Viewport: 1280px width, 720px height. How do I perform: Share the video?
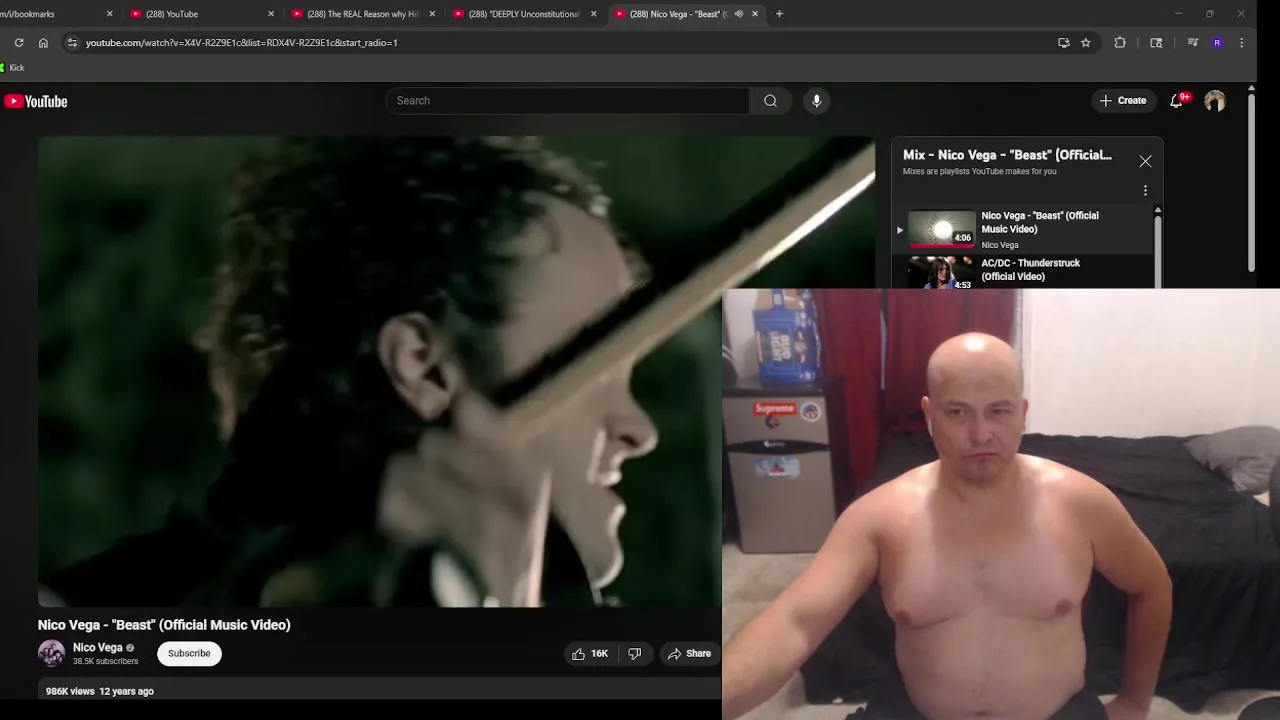coord(689,654)
